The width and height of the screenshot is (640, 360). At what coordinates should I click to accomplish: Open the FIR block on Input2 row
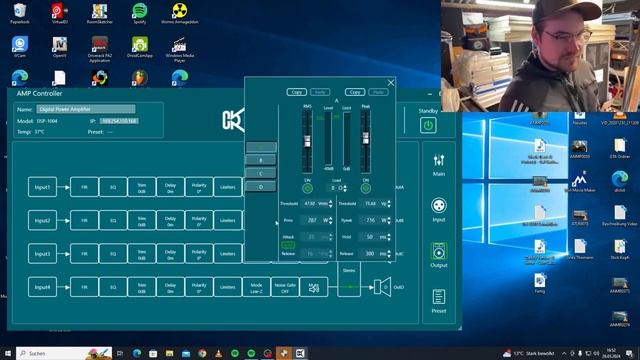pyautogui.click(x=84, y=220)
